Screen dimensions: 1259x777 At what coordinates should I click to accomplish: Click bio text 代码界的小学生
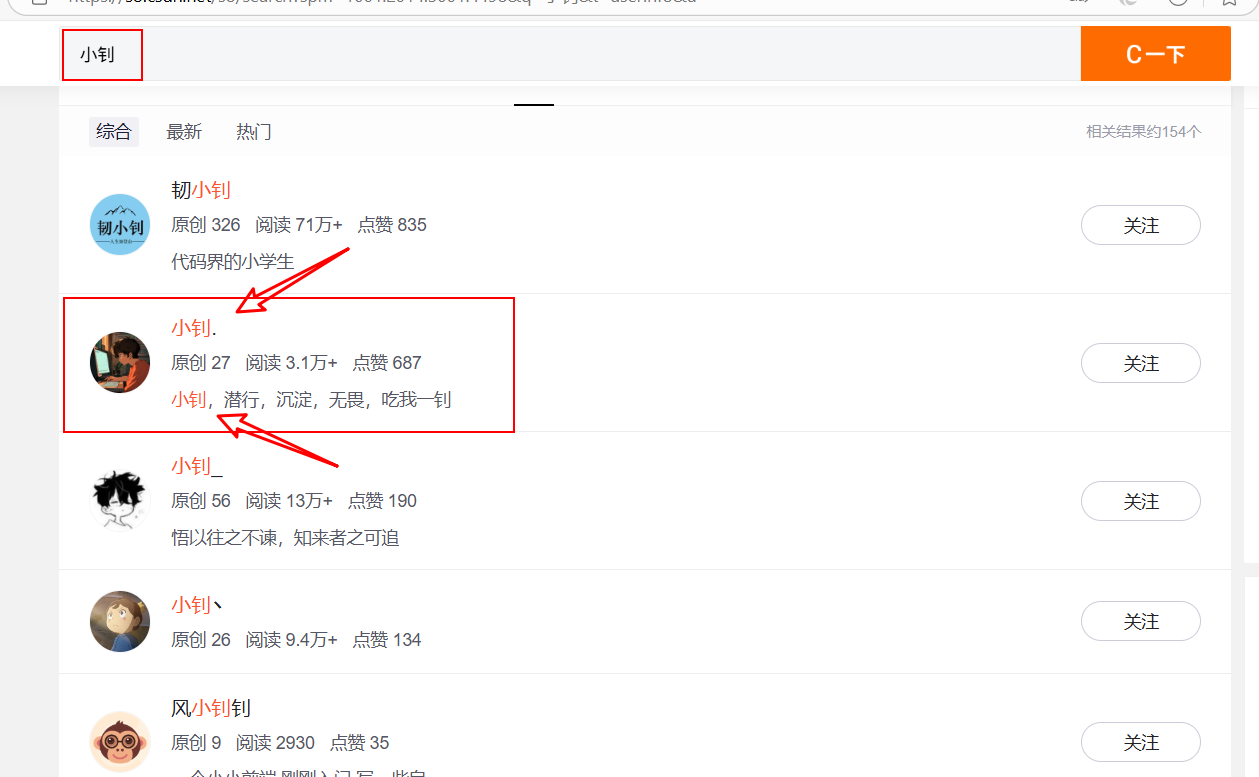tap(233, 262)
